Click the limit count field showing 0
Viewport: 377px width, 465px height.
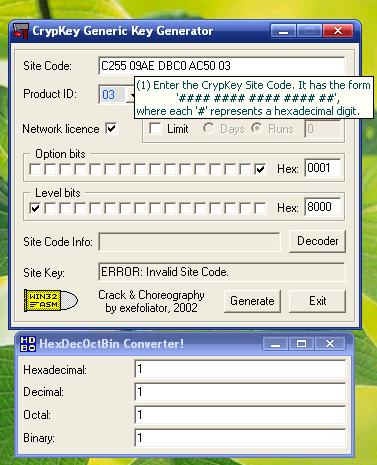pos(323,129)
